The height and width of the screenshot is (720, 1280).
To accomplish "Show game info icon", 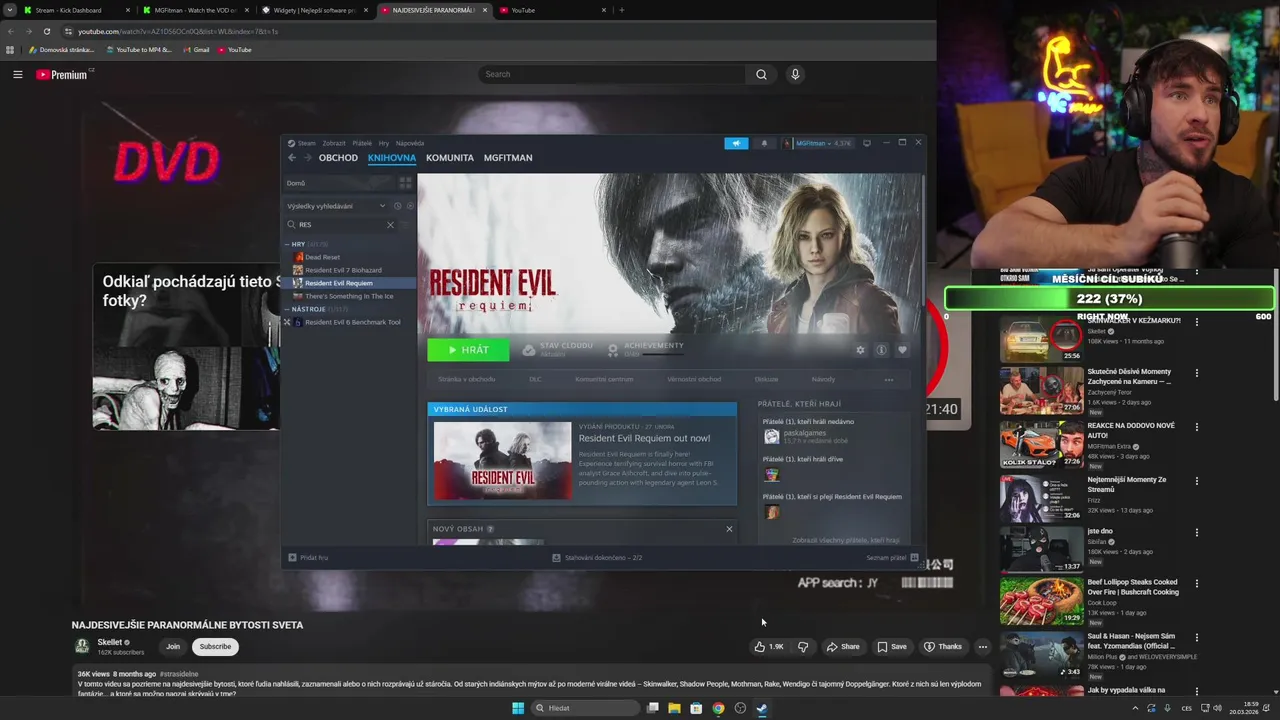I will click(x=881, y=350).
